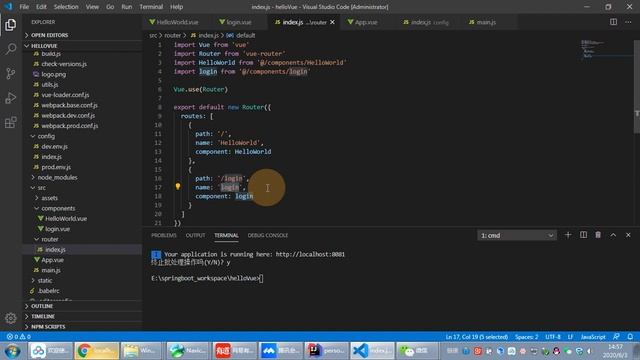The width and height of the screenshot is (640, 360).
Task: Open the Run and Debug view
Action: tap(11, 98)
